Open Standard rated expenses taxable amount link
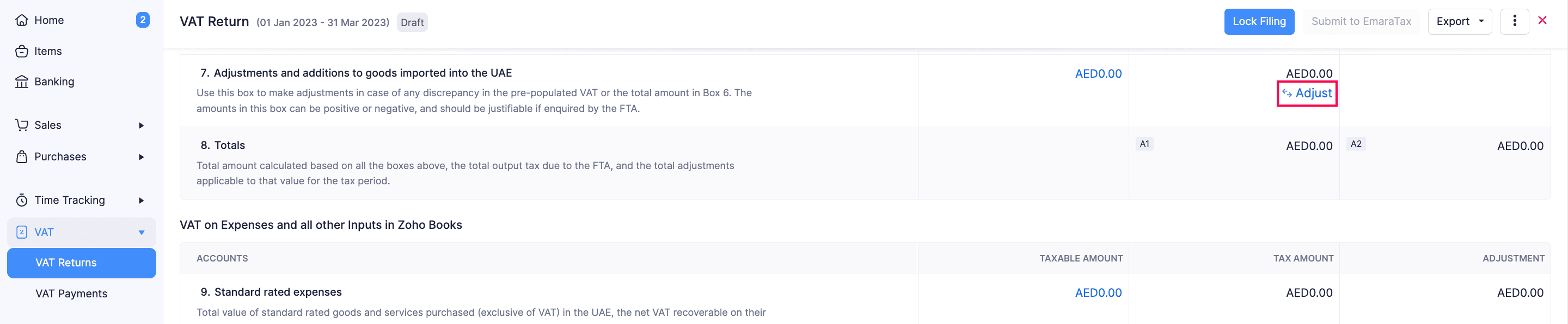 [x=1098, y=292]
